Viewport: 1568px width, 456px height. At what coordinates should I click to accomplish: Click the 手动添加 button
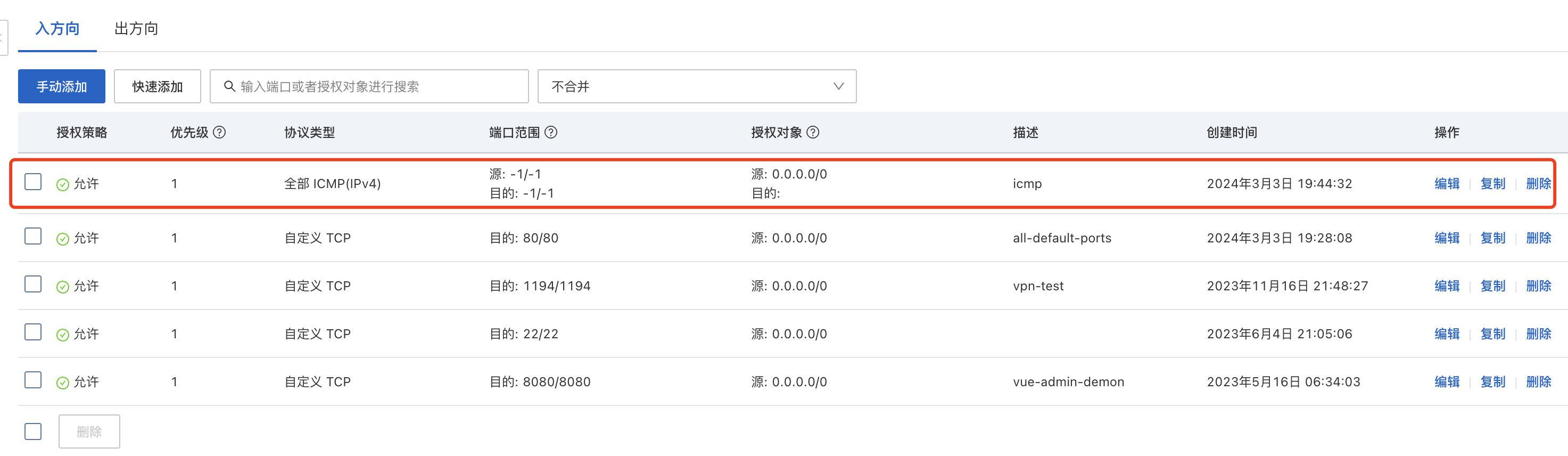pos(62,87)
